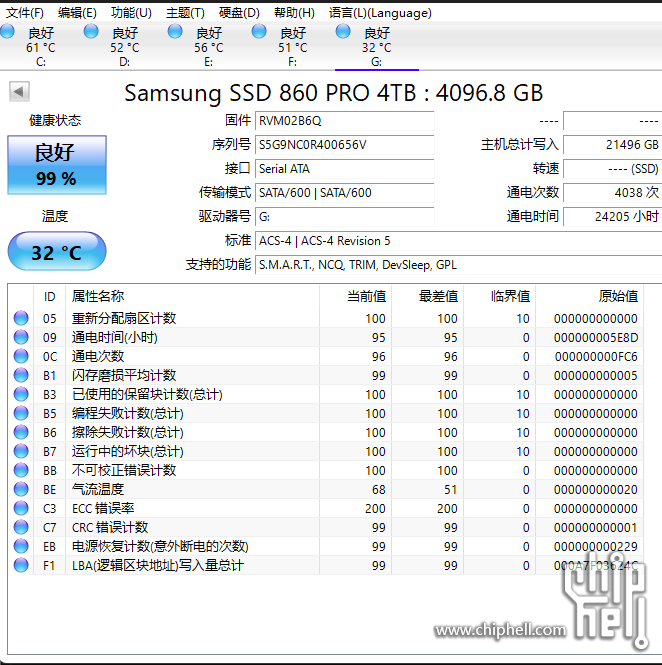Select the 闪存磨损平均计数 attribute name
Screen dimensions: 662x665
tap(124, 375)
